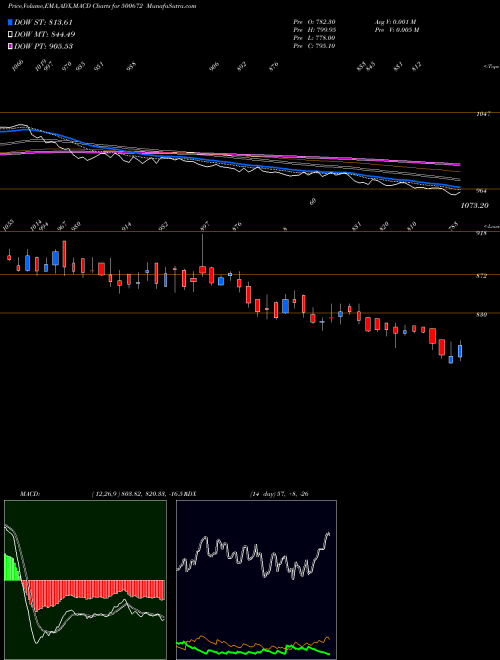Click the Pre O: 782.30 open value
This screenshot has width=500, height=660.
pos(314,22)
